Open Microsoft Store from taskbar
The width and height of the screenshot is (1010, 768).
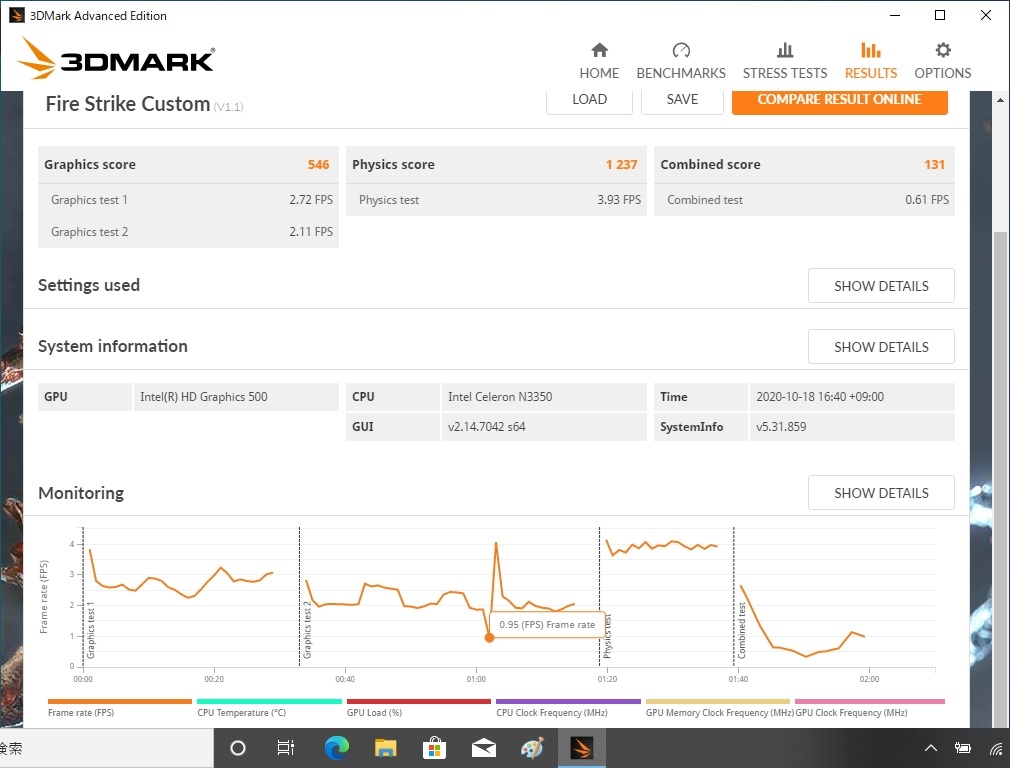(x=434, y=748)
